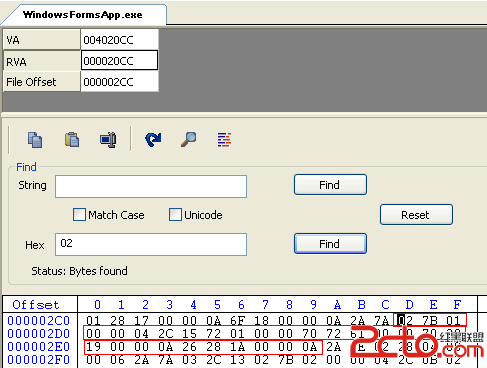Image resolution: width=487 pixels, height=368 pixels.
Task: Click column header F in hex view
Action: click(457, 305)
